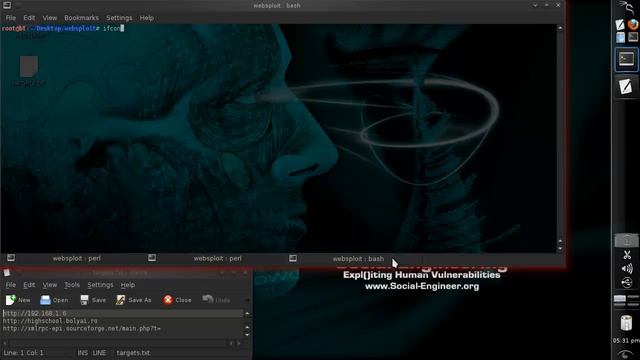
Task: Click New in KWrite toolbar
Action: click(x=18, y=300)
